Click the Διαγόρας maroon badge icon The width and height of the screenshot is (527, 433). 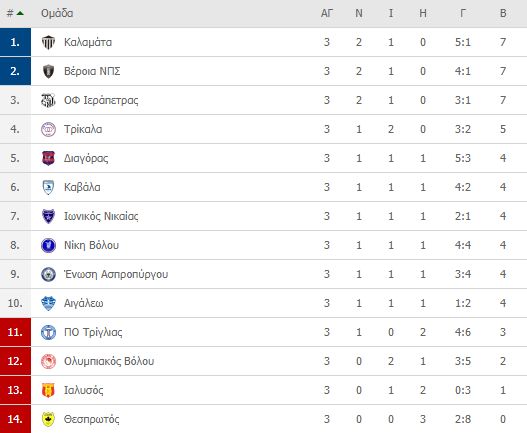(48, 158)
